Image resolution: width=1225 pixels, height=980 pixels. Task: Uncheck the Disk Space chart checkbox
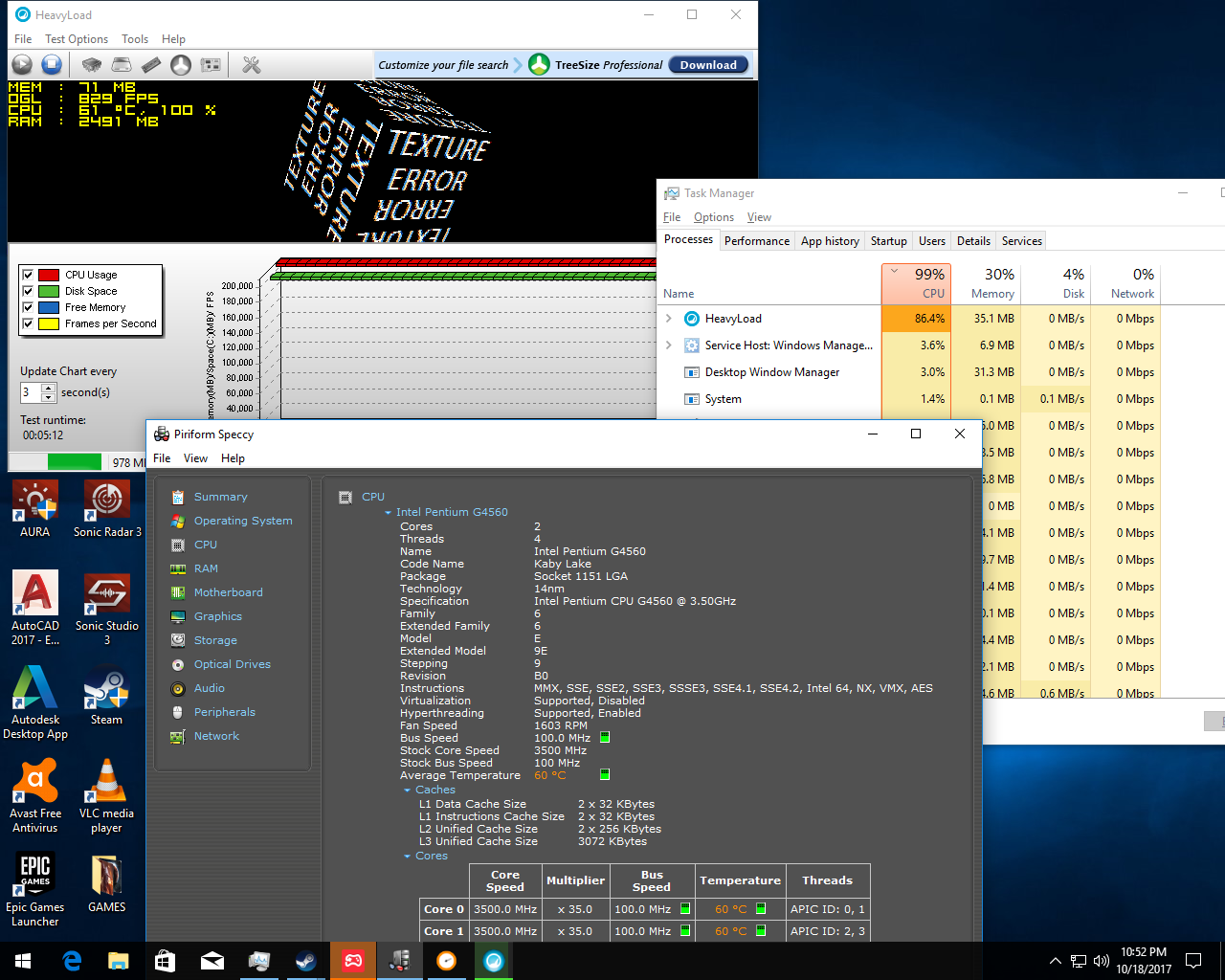click(28, 291)
